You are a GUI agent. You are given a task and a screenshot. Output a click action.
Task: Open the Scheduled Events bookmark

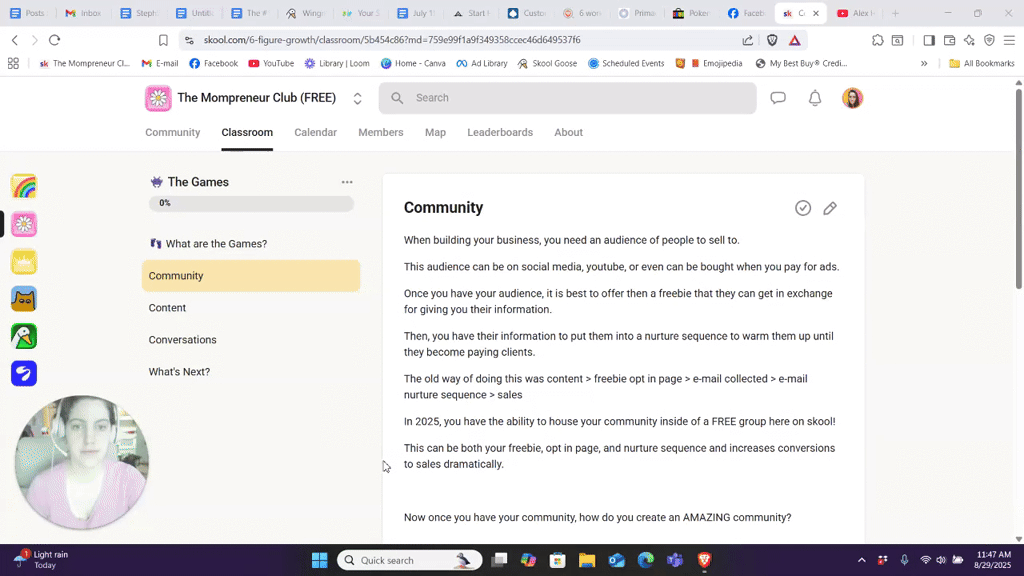pyautogui.click(x=626, y=63)
